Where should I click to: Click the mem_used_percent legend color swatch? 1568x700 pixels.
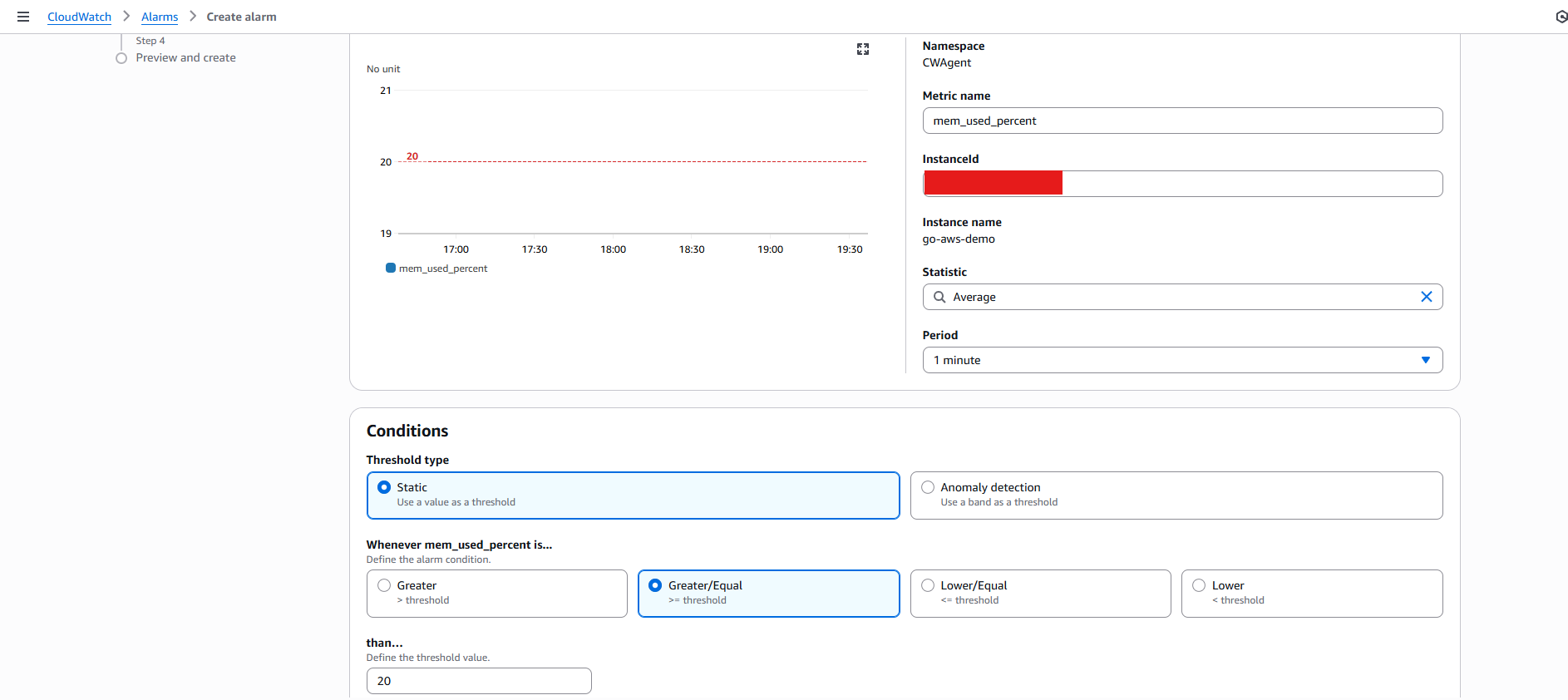coord(390,268)
